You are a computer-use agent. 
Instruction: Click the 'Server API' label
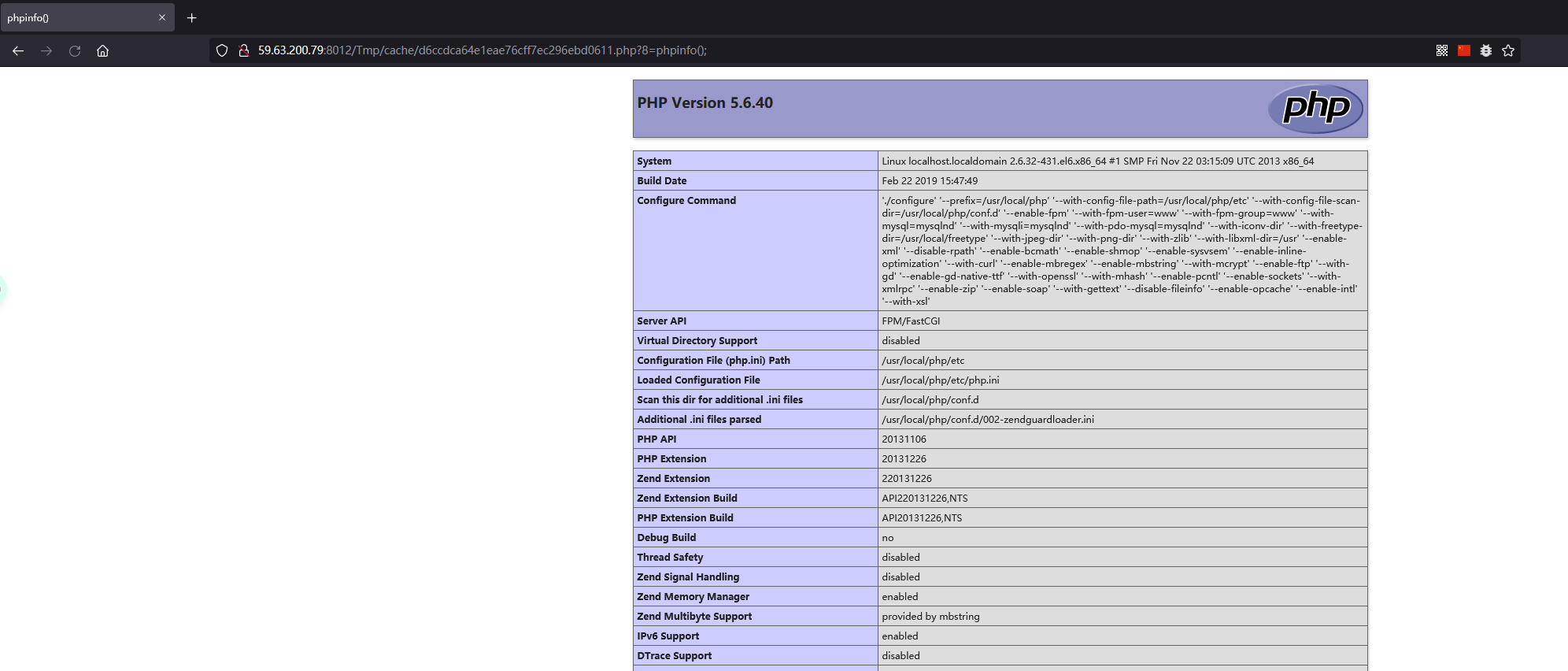point(662,321)
